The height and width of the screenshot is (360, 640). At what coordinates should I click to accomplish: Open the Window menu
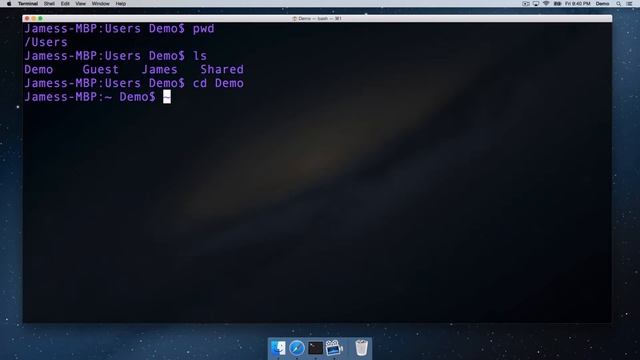coord(100,4)
